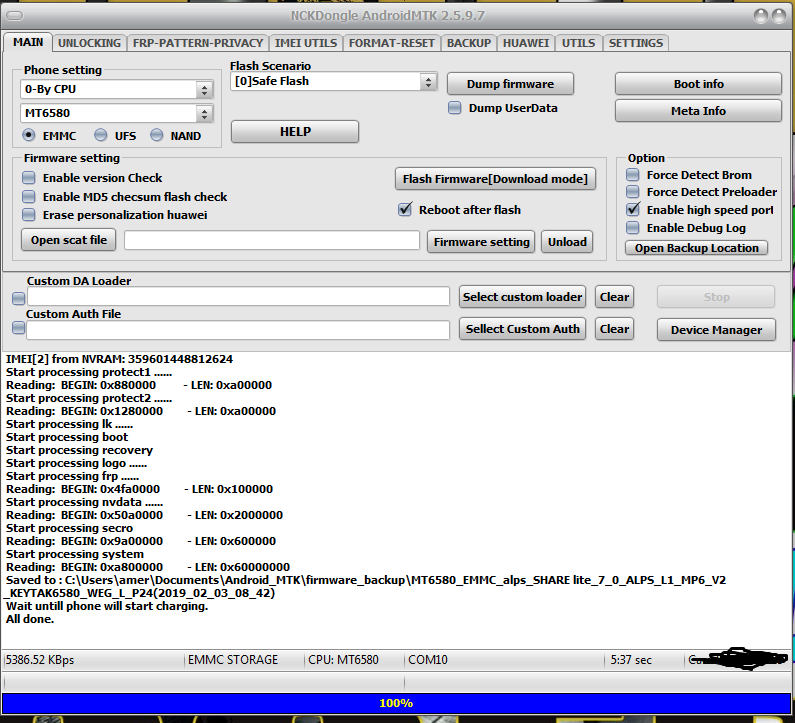Click the 'All done.' log line
Viewport: 795px width, 723px height.
[30, 619]
